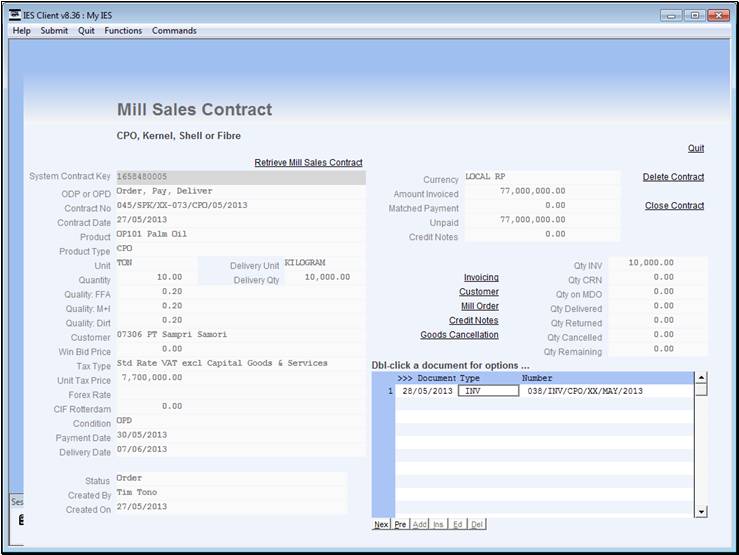
Task: Click the Unit Tax Price 7,700,000.00 field
Action: point(240,378)
